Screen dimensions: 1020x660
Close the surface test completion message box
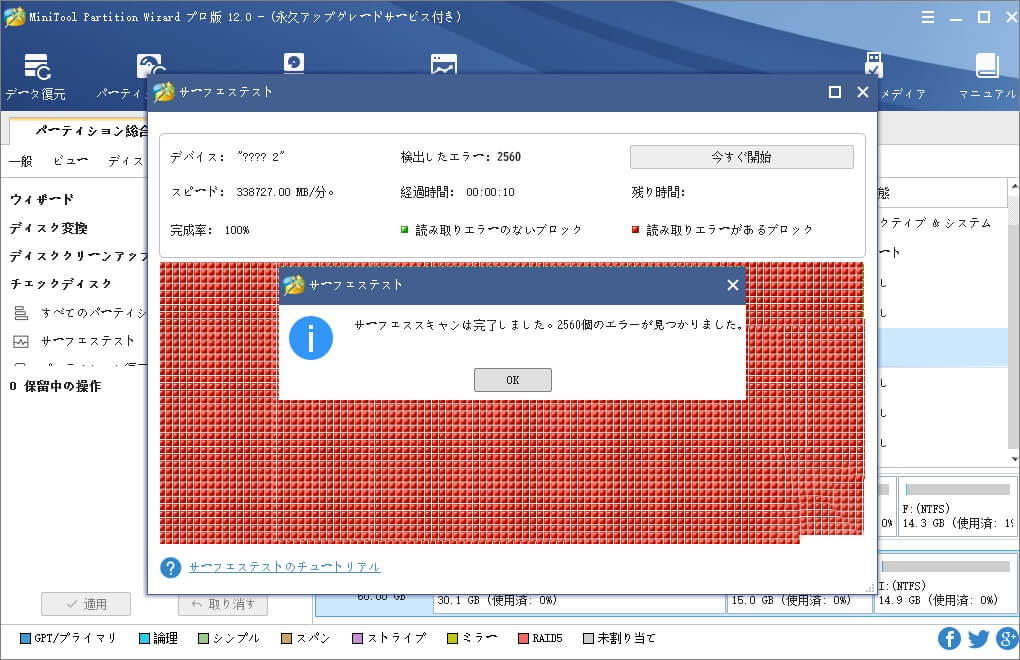(732, 285)
